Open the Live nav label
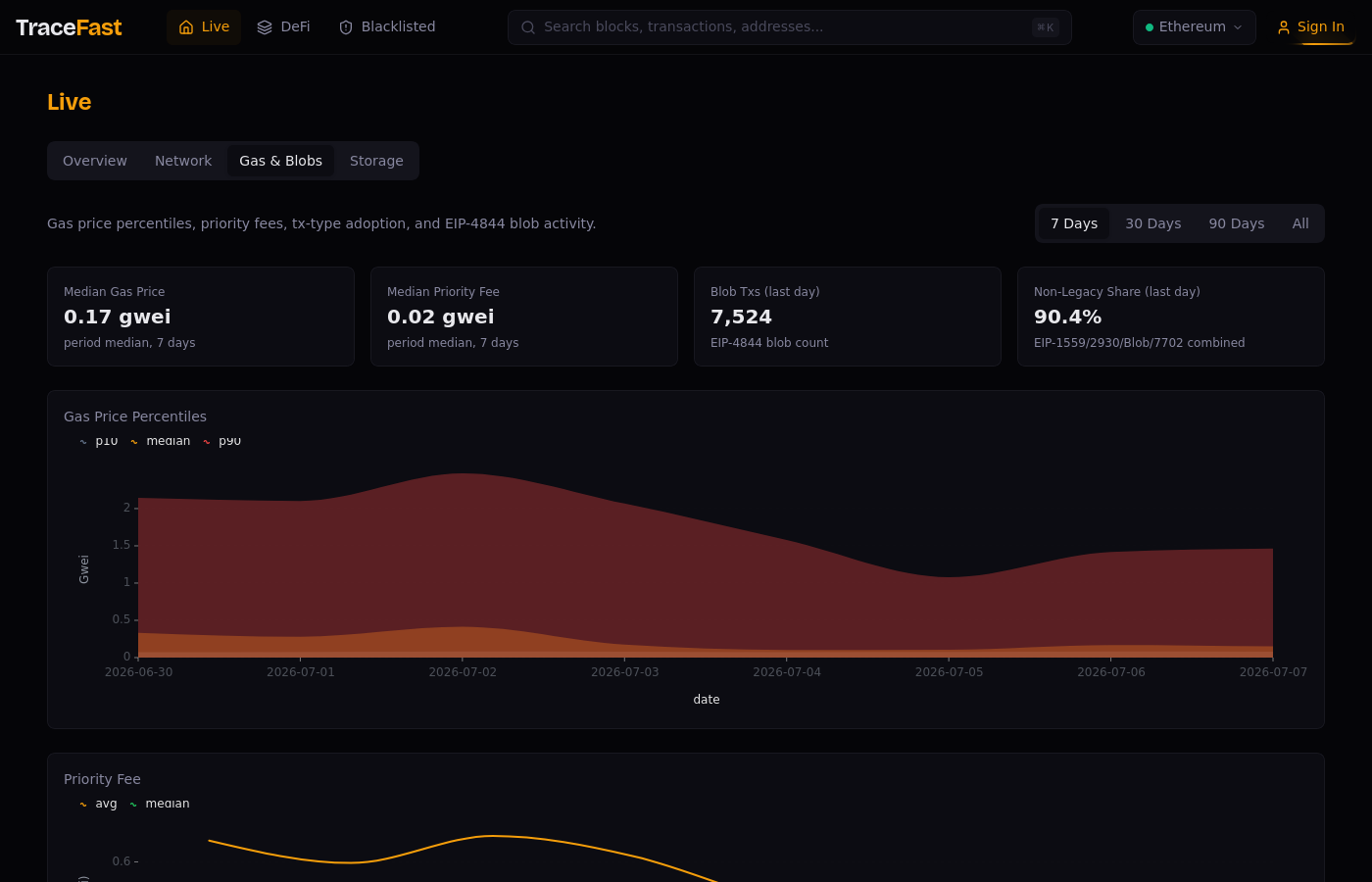Screen dimensions: 1372x882 (216, 26)
